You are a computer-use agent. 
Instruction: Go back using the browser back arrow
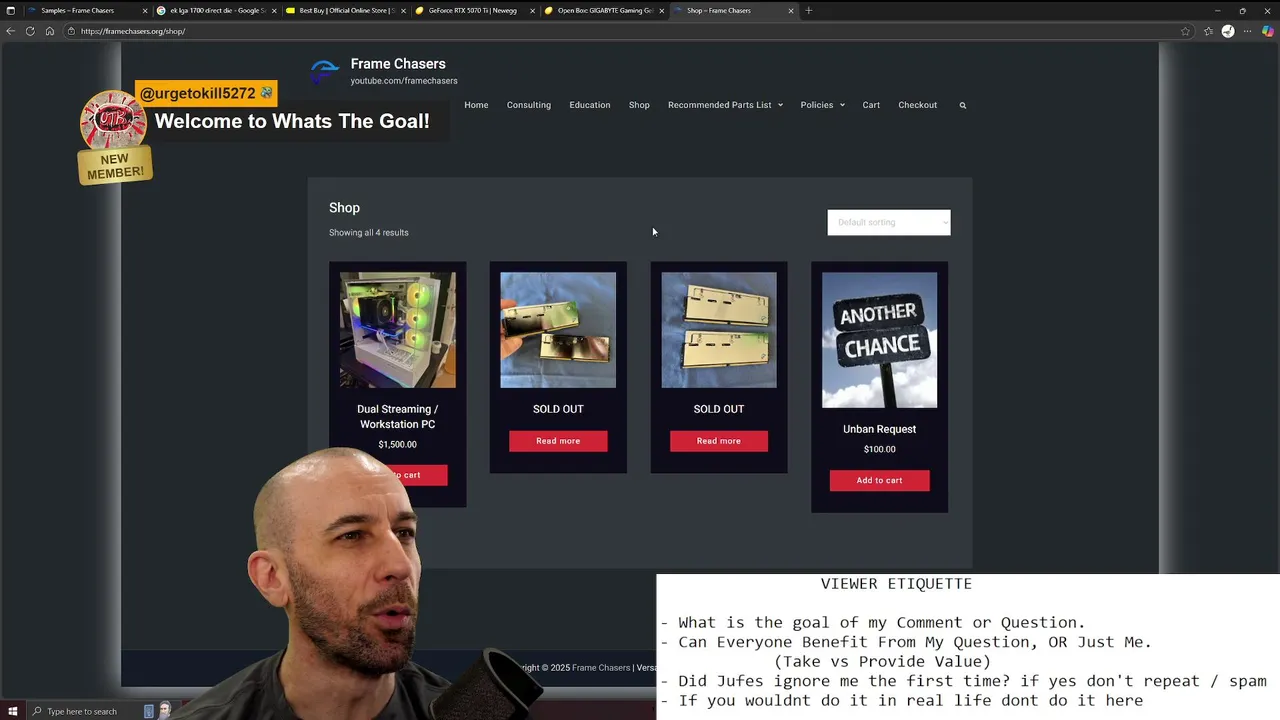pos(11,31)
